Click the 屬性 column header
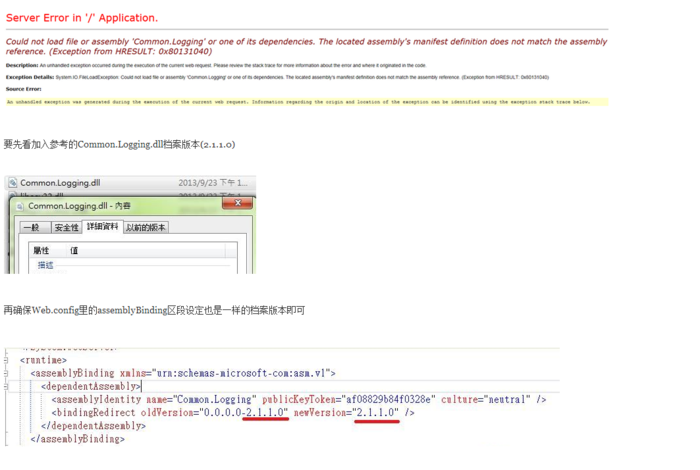 pos(41,251)
